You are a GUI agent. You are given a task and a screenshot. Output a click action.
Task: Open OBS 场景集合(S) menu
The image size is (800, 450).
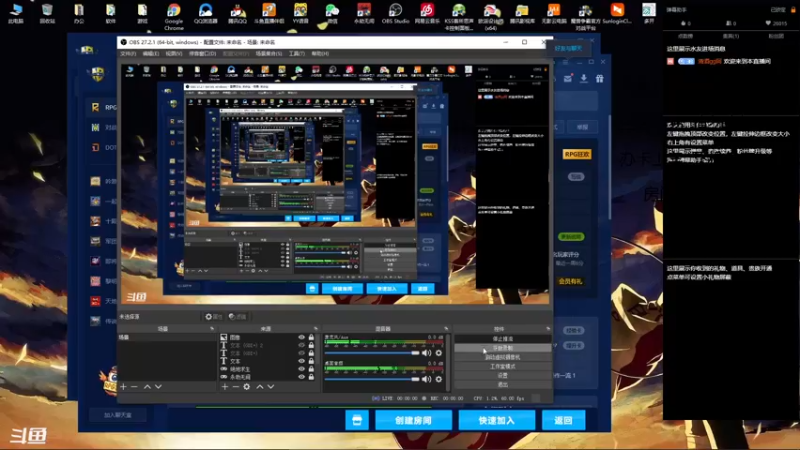(268, 54)
